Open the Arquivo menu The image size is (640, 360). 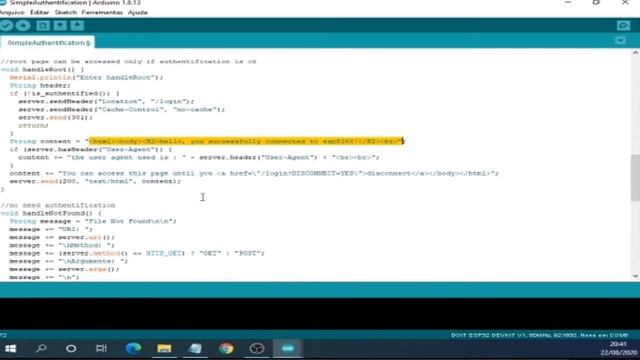[x=12, y=12]
